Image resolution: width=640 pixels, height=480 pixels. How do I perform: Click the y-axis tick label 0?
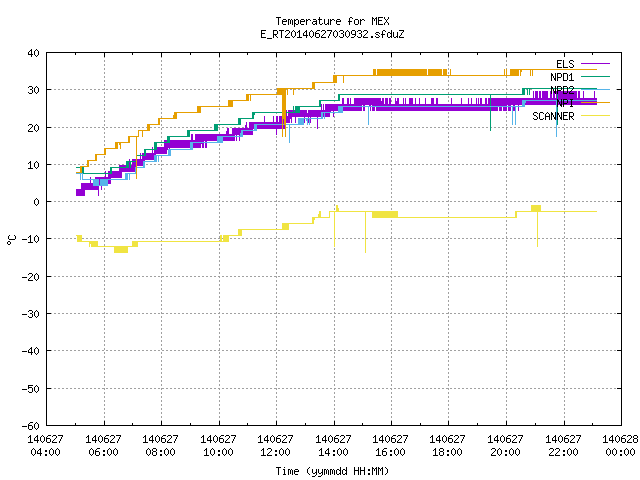(x=37, y=202)
